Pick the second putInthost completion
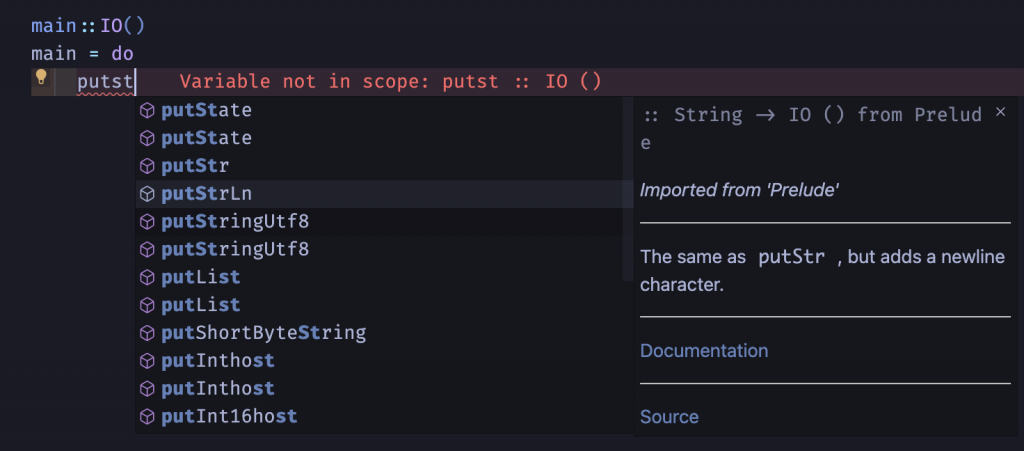 pyautogui.click(x=217, y=388)
